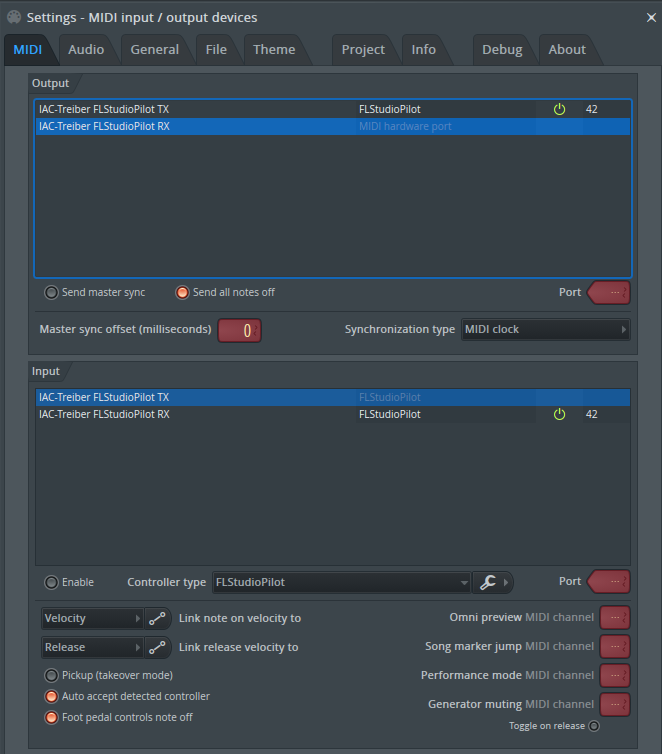This screenshot has width=662, height=754.
Task: Open controller wrench settings button
Action: [487, 582]
